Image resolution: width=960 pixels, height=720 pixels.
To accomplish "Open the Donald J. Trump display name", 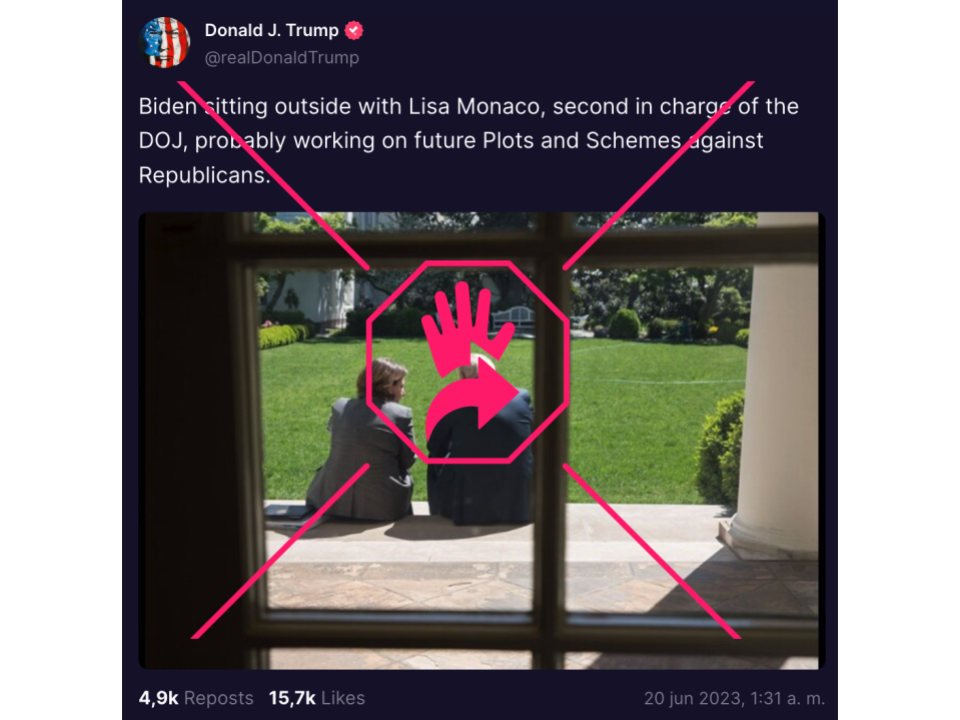I will tap(271, 30).
